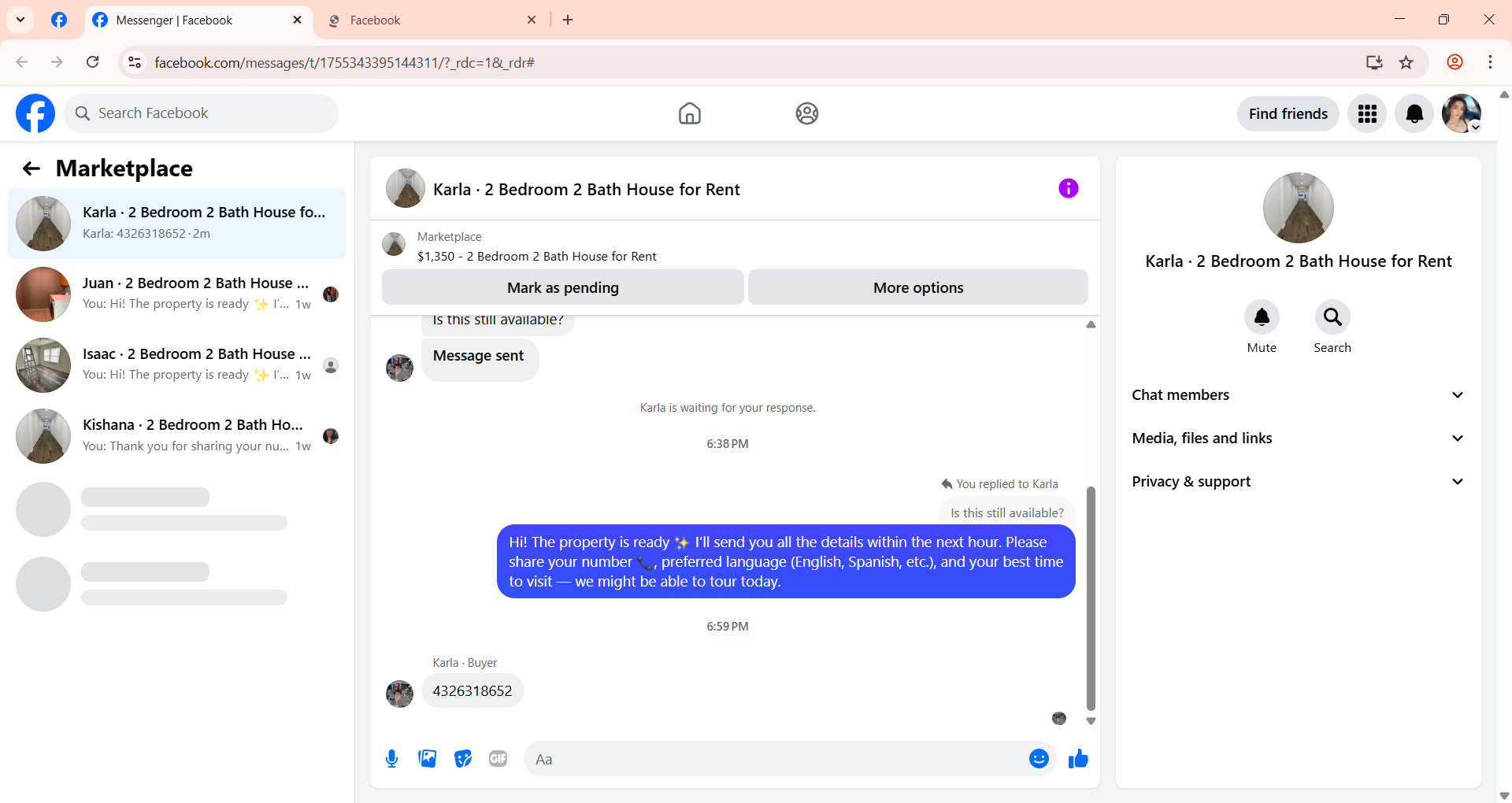Click the chat scroll down arrow
Image resolution: width=1512 pixels, height=803 pixels.
[x=1091, y=721]
